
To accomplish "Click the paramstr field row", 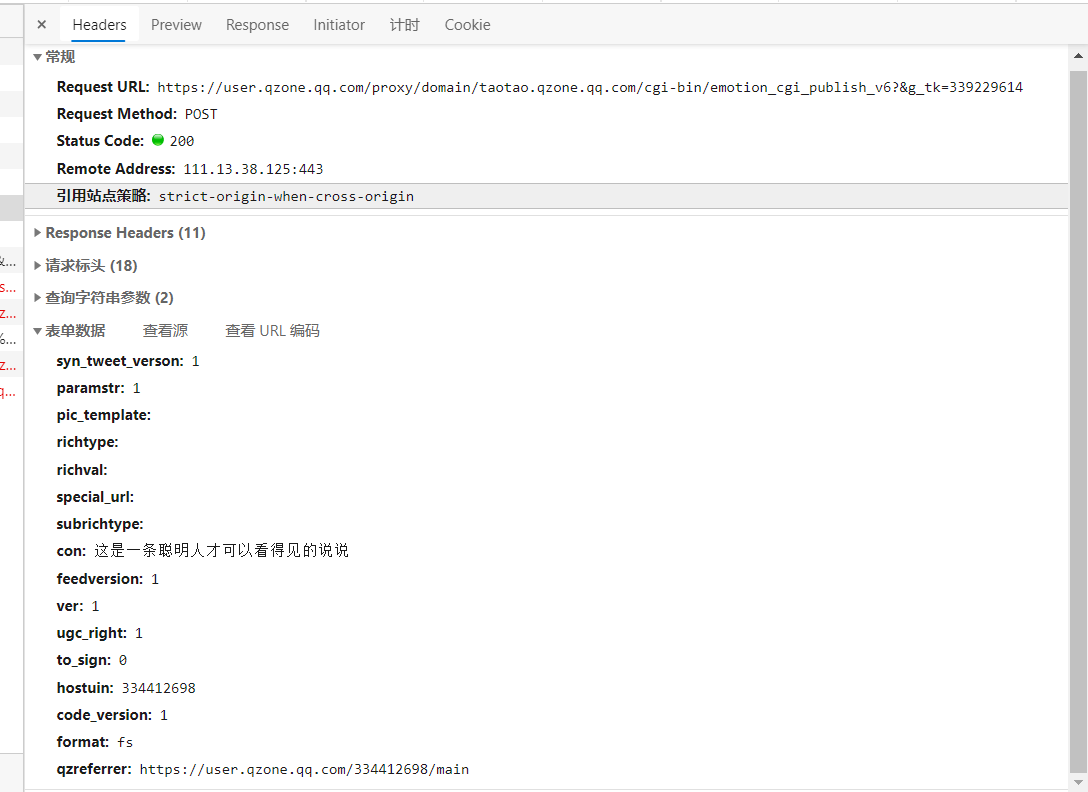I will (99, 388).
